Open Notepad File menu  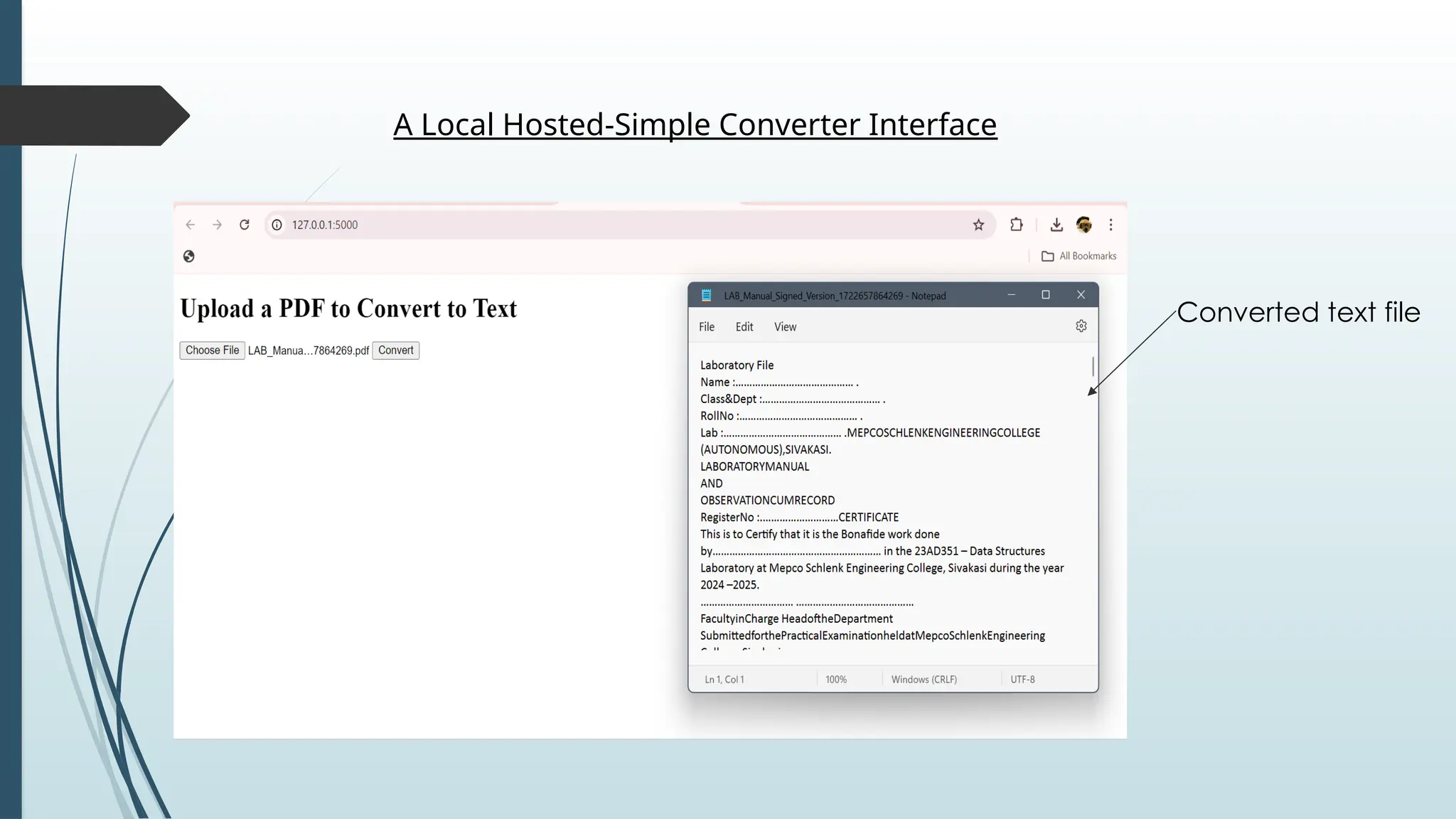(706, 327)
